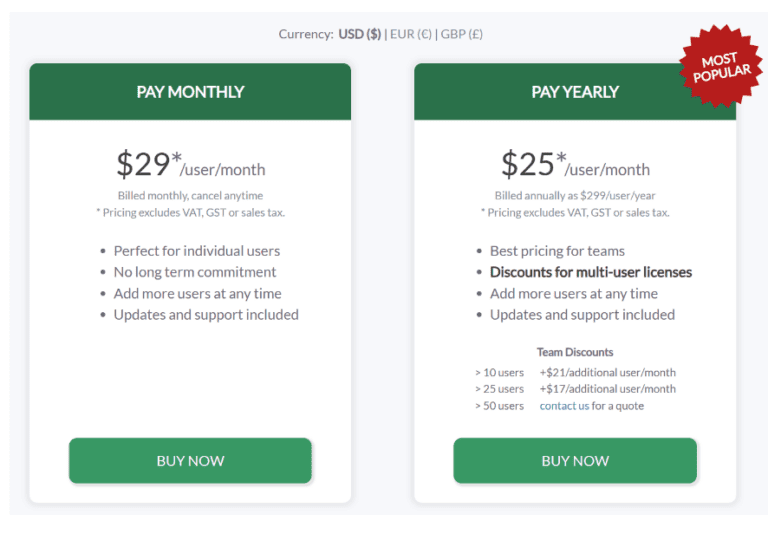Click 'Best pricing for teams' bullet

[557, 251]
